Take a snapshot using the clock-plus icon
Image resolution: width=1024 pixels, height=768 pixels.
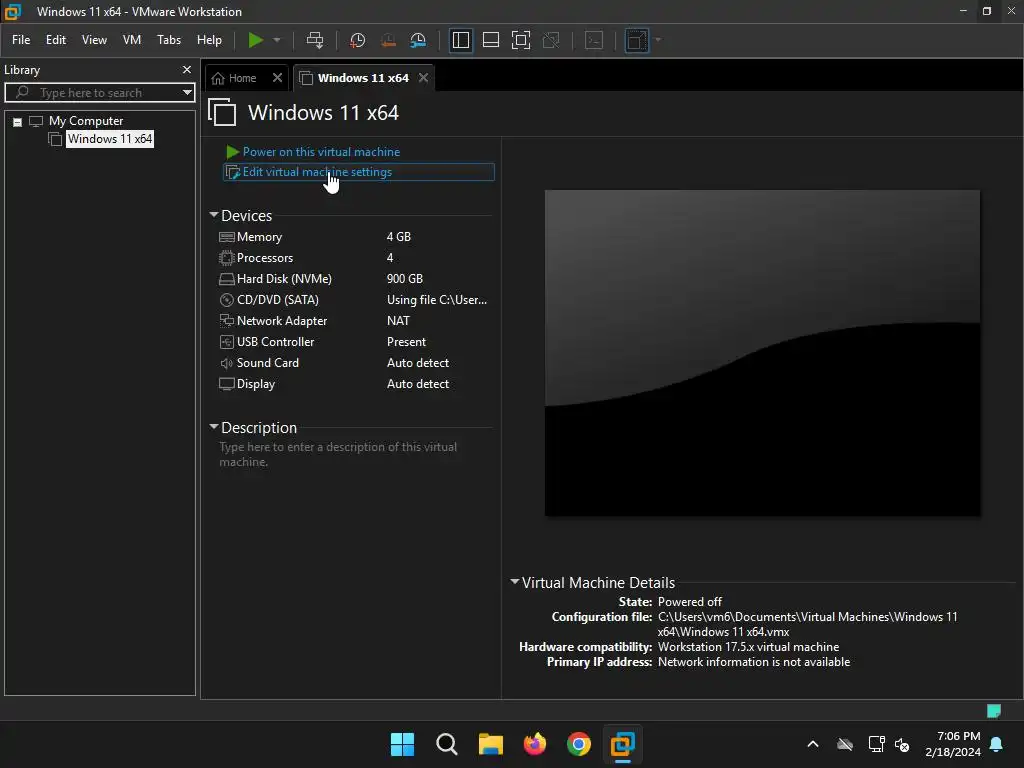tap(357, 40)
